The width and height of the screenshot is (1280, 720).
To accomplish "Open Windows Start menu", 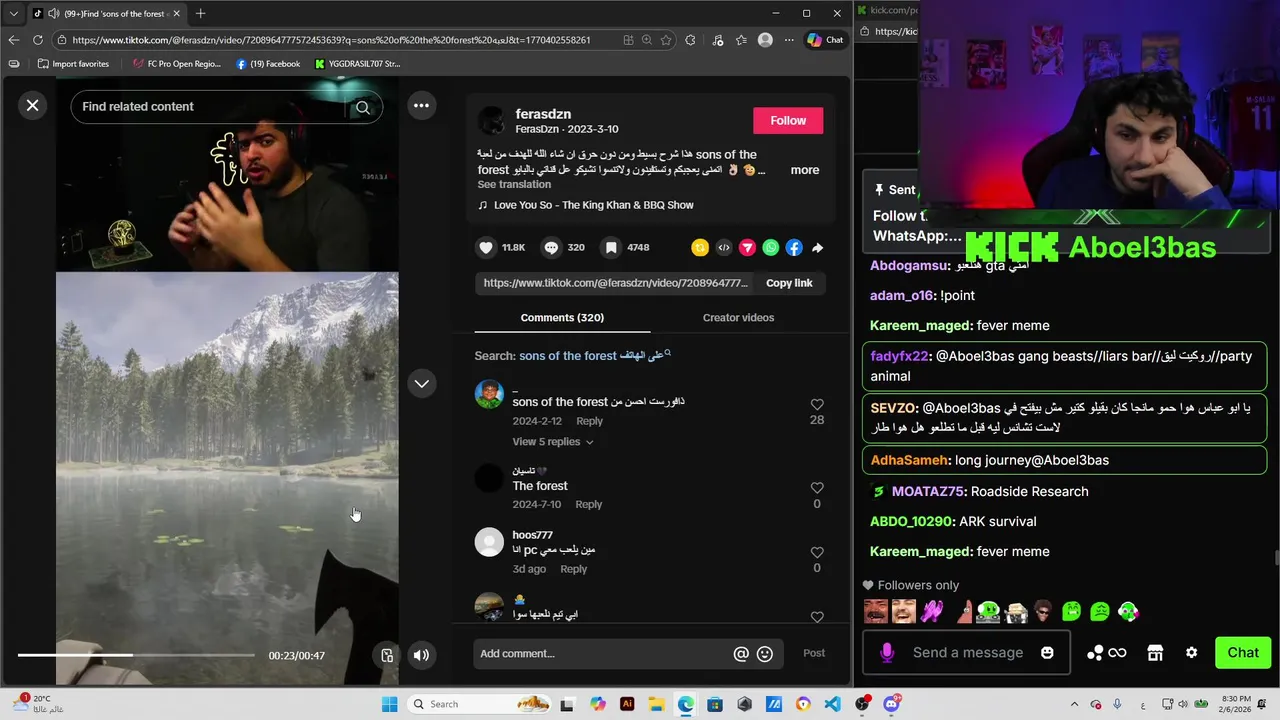I will tap(389, 704).
